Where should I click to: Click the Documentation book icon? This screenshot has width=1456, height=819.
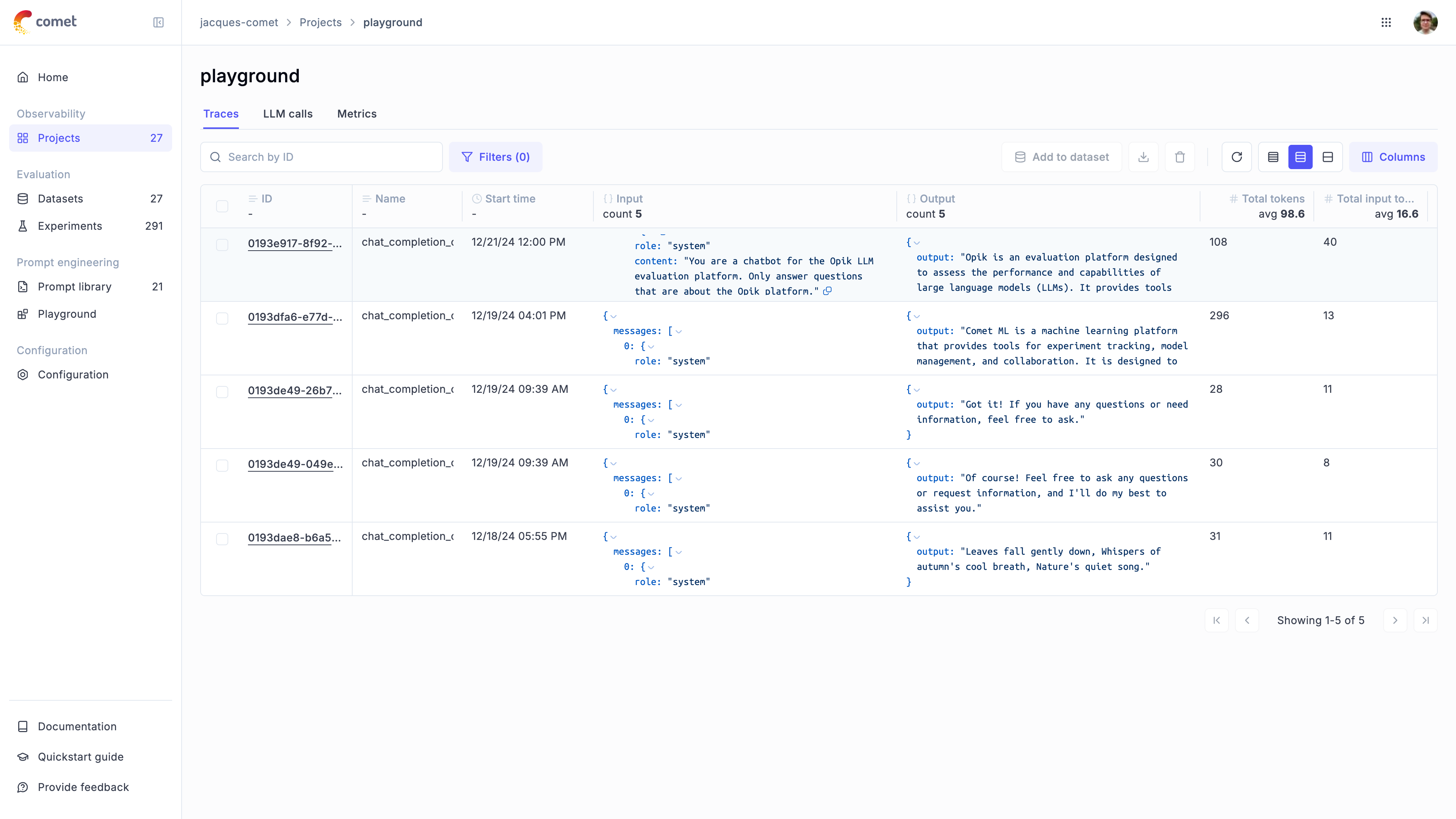pyautogui.click(x=23, y=727)
